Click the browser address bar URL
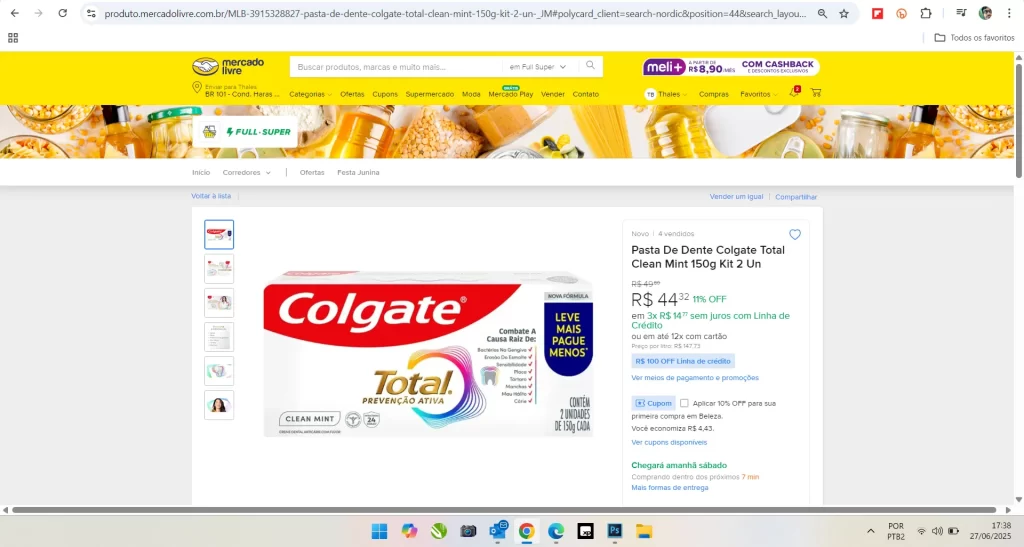 [x=455, y=13]
